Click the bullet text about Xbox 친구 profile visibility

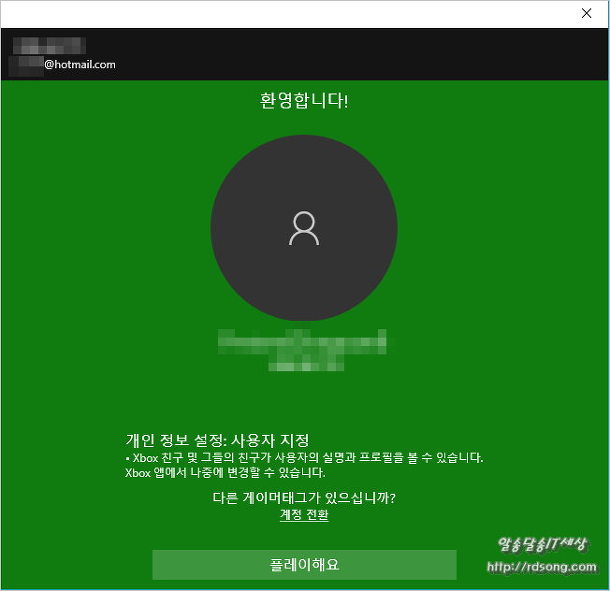306,457
